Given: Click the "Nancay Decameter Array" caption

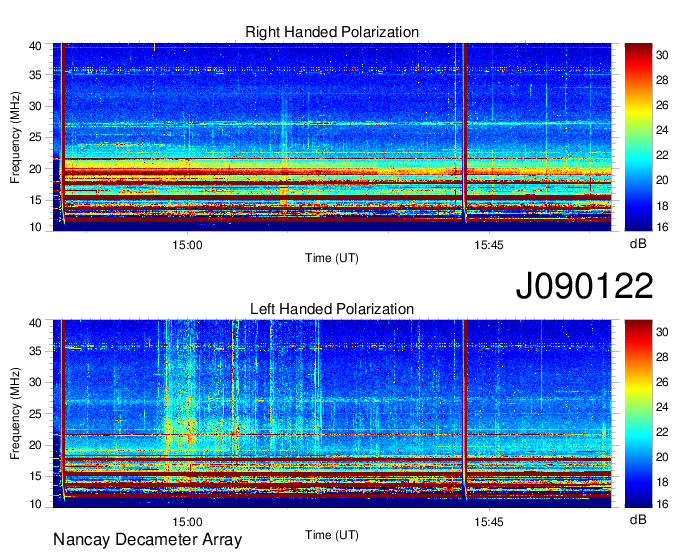Looking at the screenshot, I should (x=147, y=539).
